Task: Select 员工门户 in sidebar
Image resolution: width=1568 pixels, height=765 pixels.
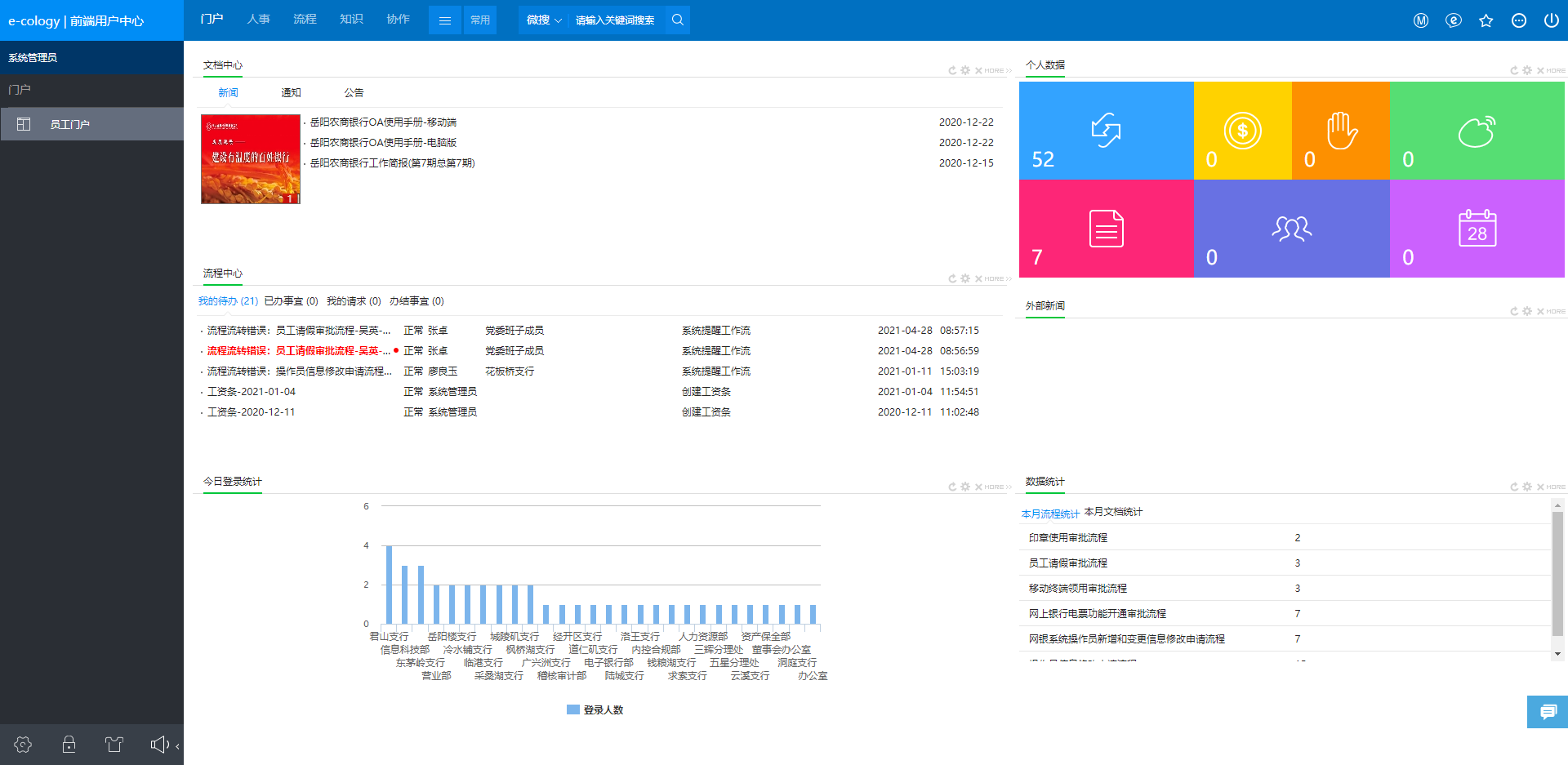Action: click(x=91, y=124)
